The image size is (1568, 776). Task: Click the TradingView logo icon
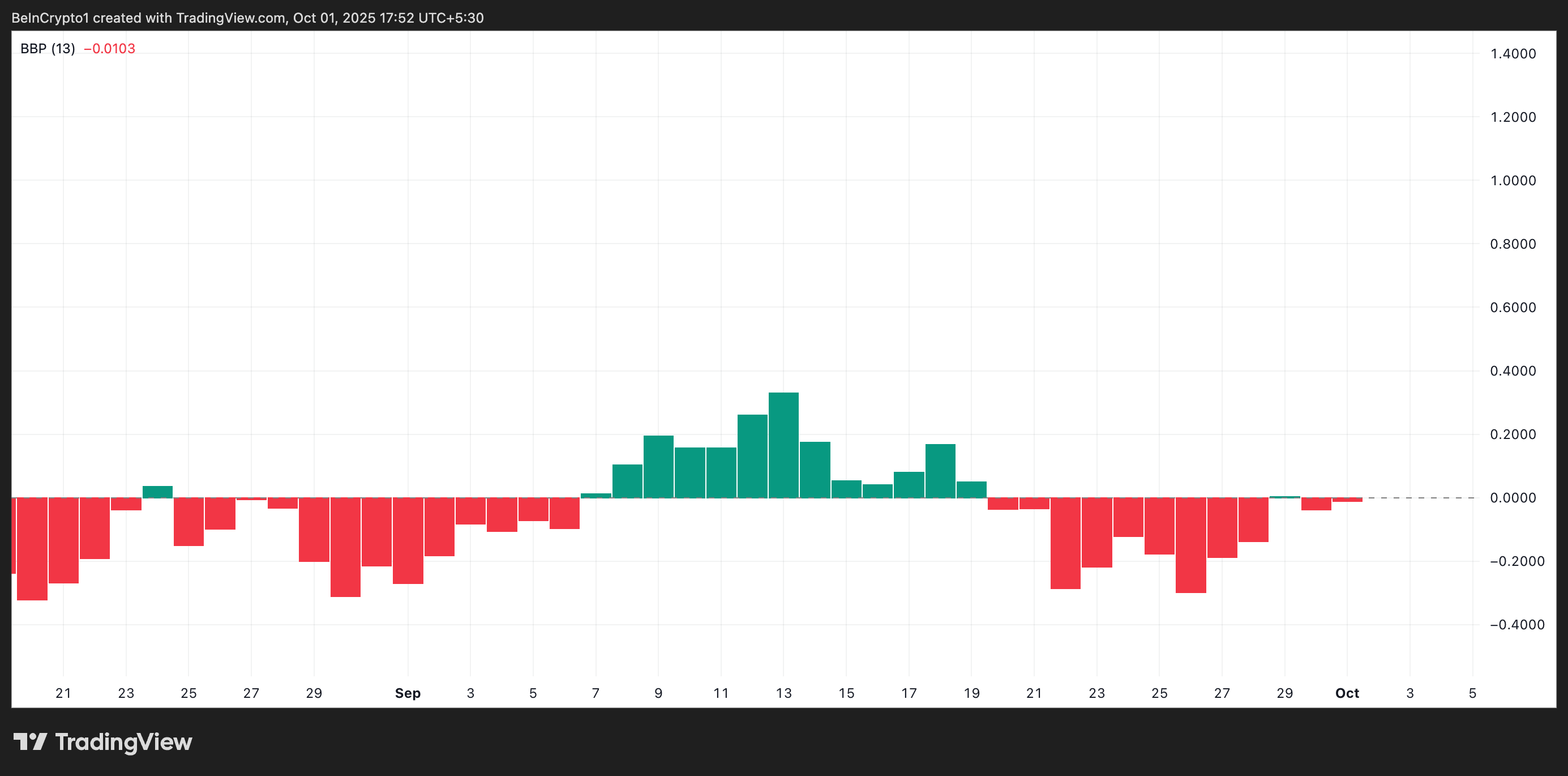[x=30, y=741]
